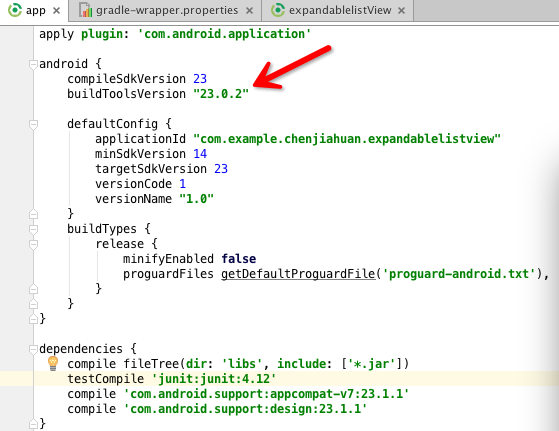Close the gradle-wrapper.properties tab
The image size is (559, 431).
pos(250,11)
